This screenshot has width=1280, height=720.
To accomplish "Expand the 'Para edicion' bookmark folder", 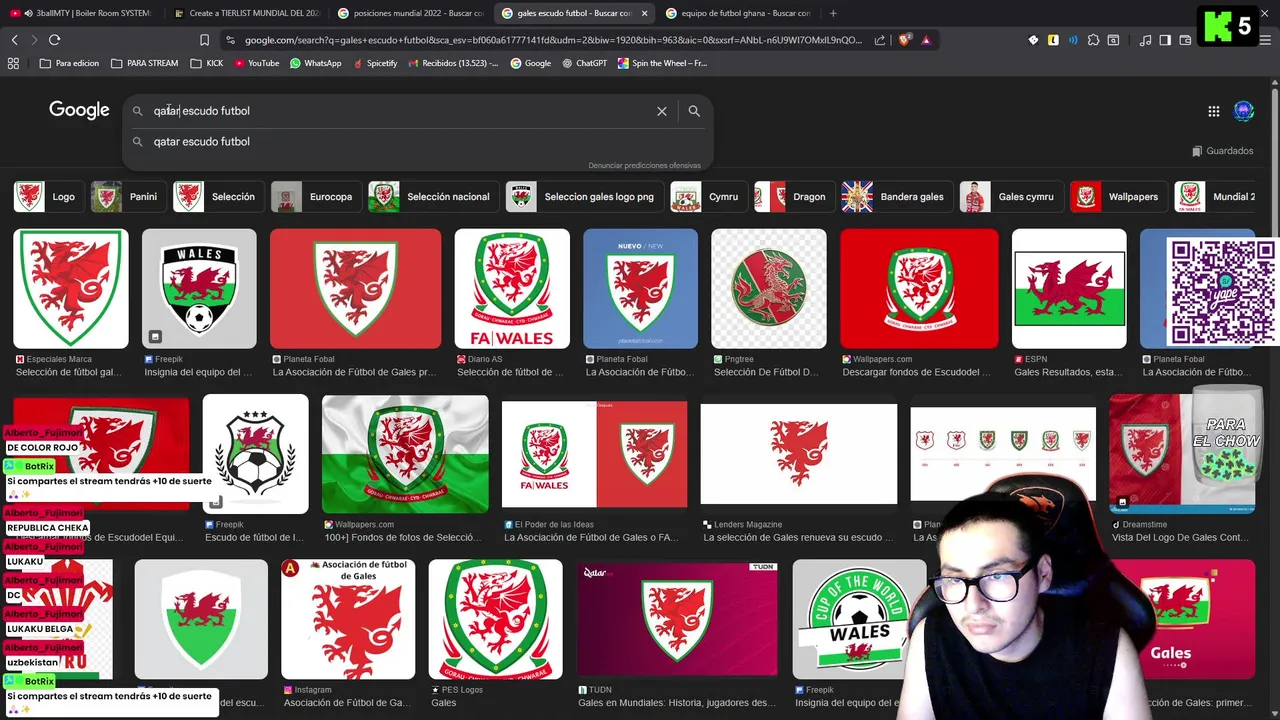I will [x=69, y=63].
